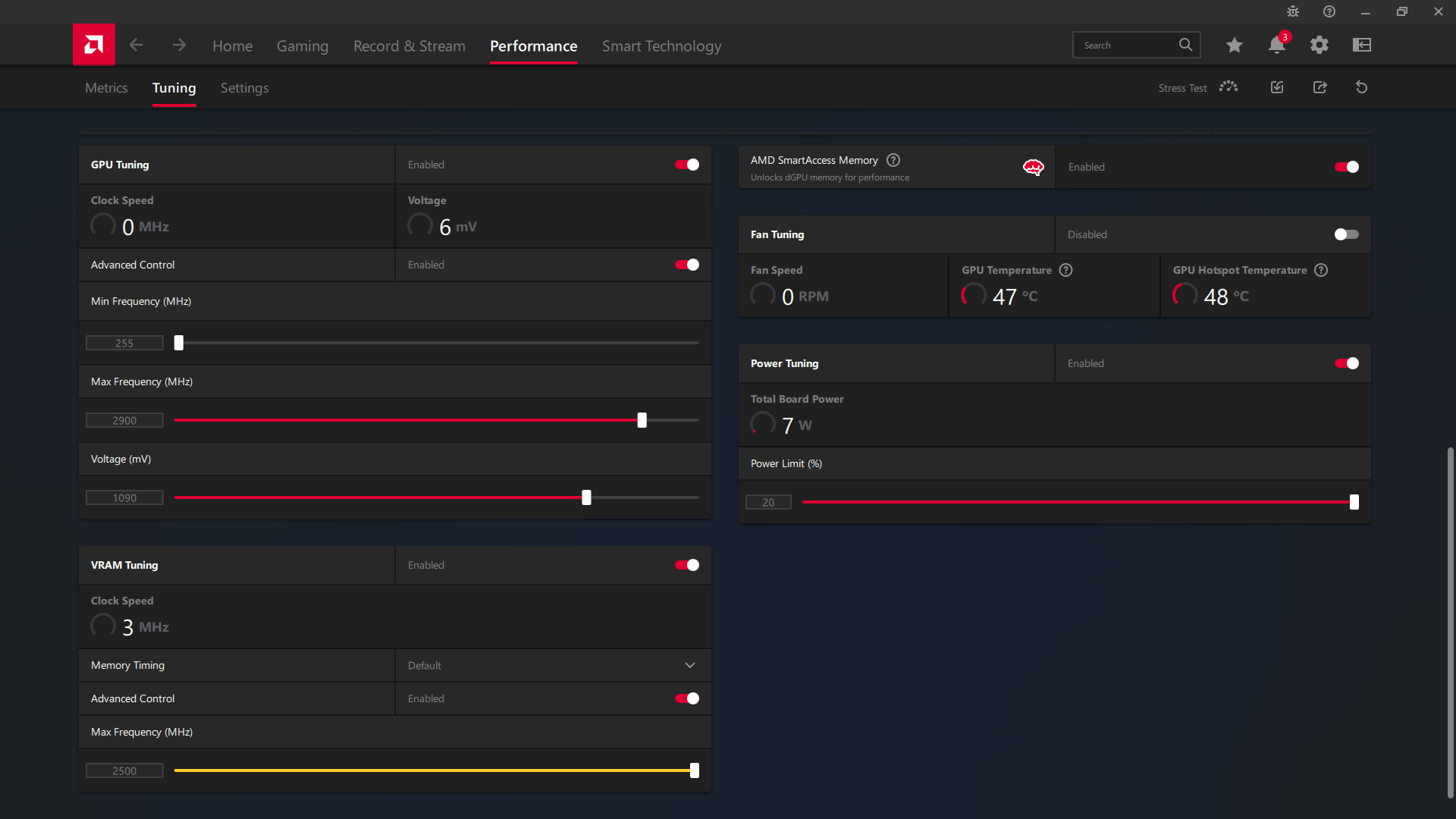Open the help question mark icon
The width and height of the screenshot is (1456, 819).
coord(1329,11)
